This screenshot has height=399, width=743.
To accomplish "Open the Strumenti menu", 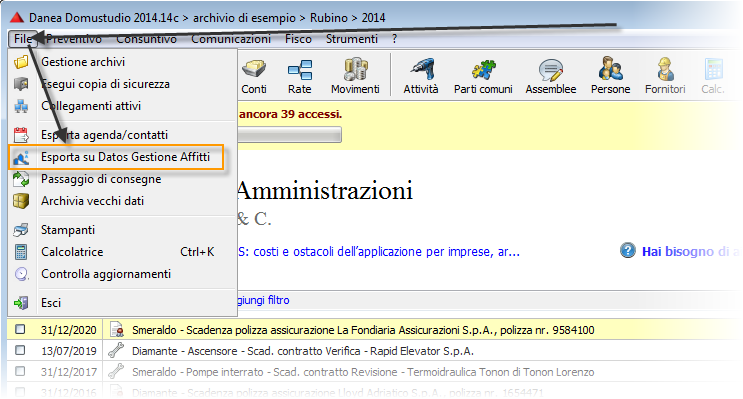I will 352,39.
